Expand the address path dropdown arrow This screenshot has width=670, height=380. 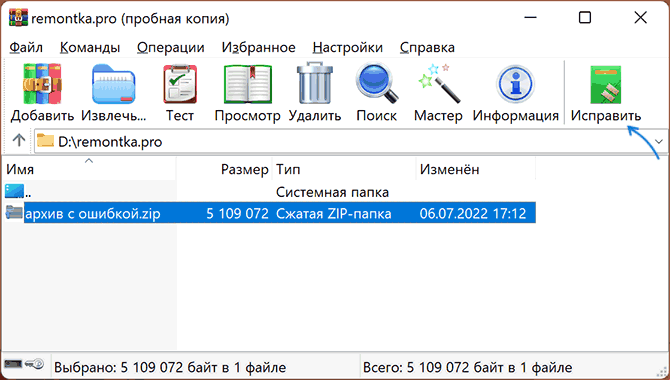(x=658, y=141)
